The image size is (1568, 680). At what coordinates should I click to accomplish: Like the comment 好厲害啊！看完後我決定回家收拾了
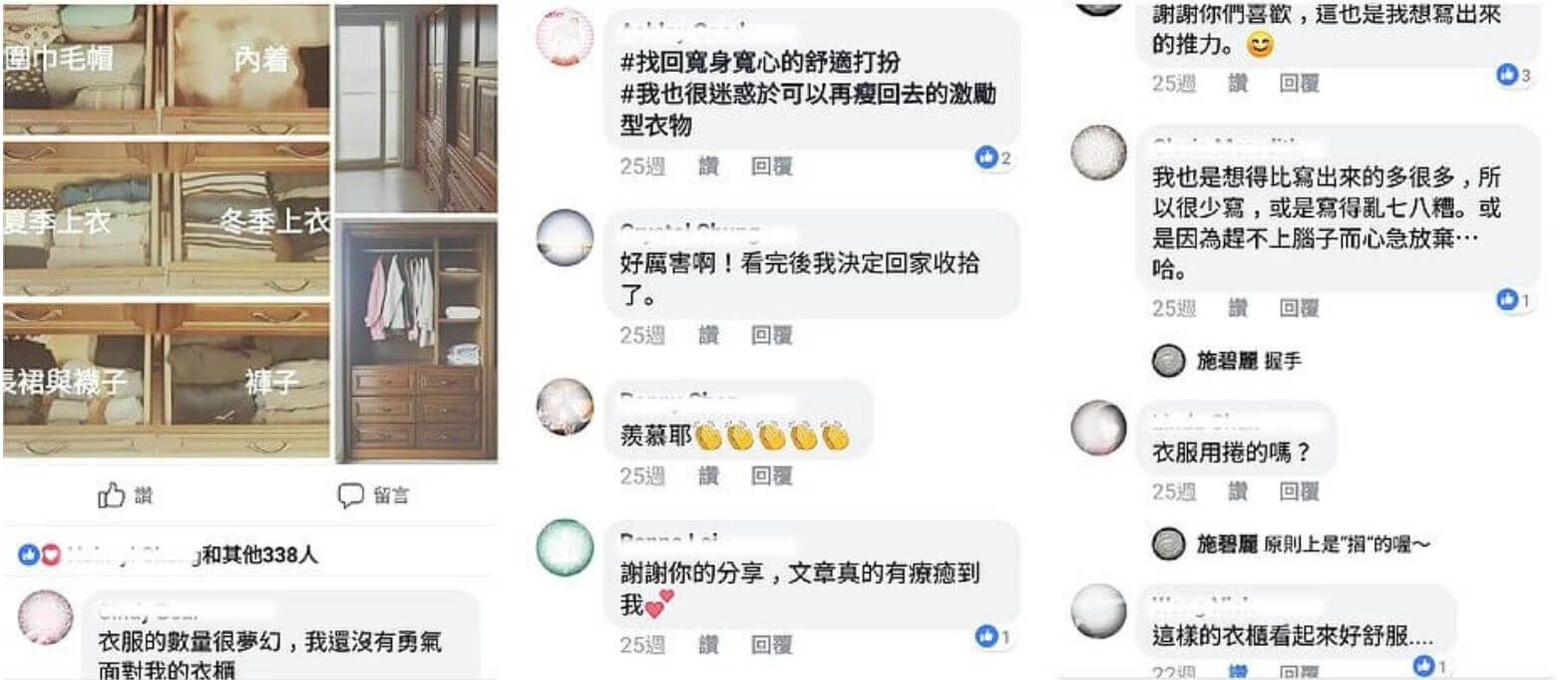[x=708, y=335]
